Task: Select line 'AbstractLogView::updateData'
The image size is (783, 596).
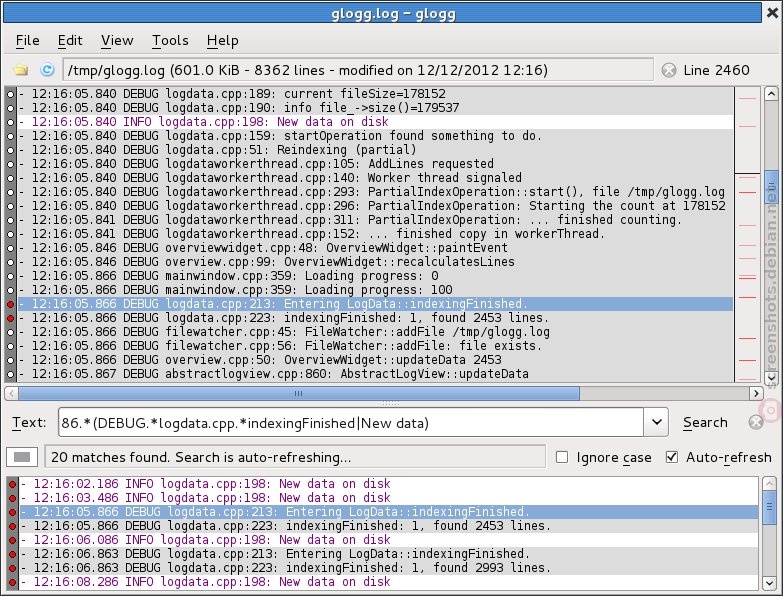Action: tap(376, 374)
